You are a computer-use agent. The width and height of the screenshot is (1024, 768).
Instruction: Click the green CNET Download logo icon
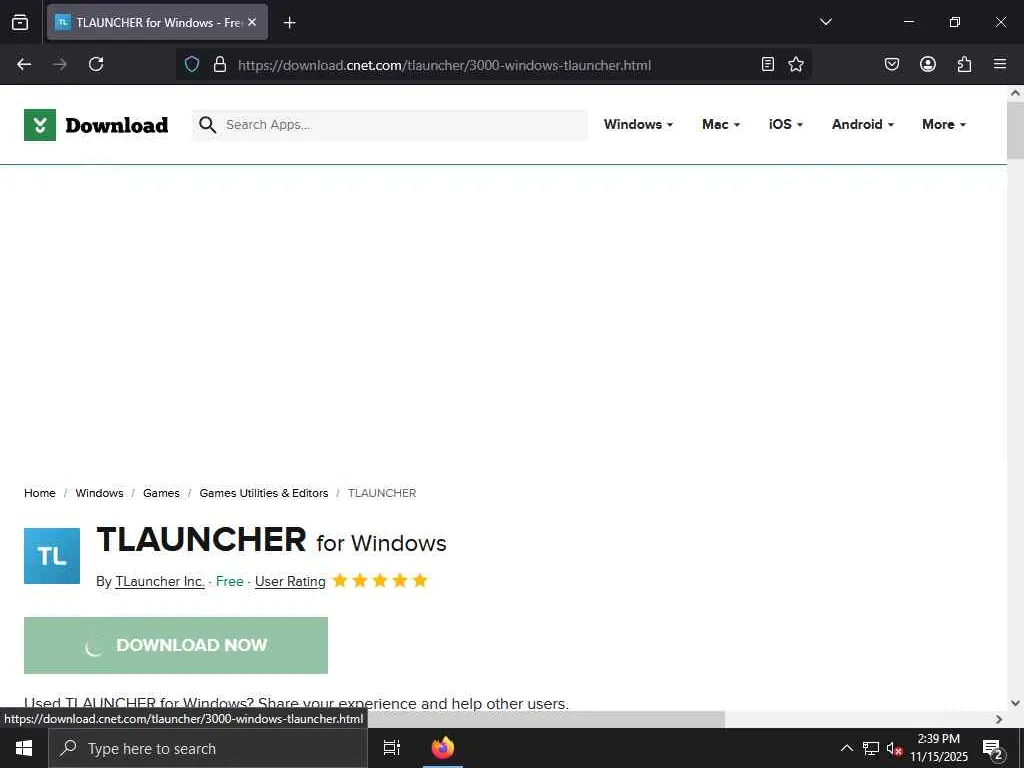tap(40, 125)
